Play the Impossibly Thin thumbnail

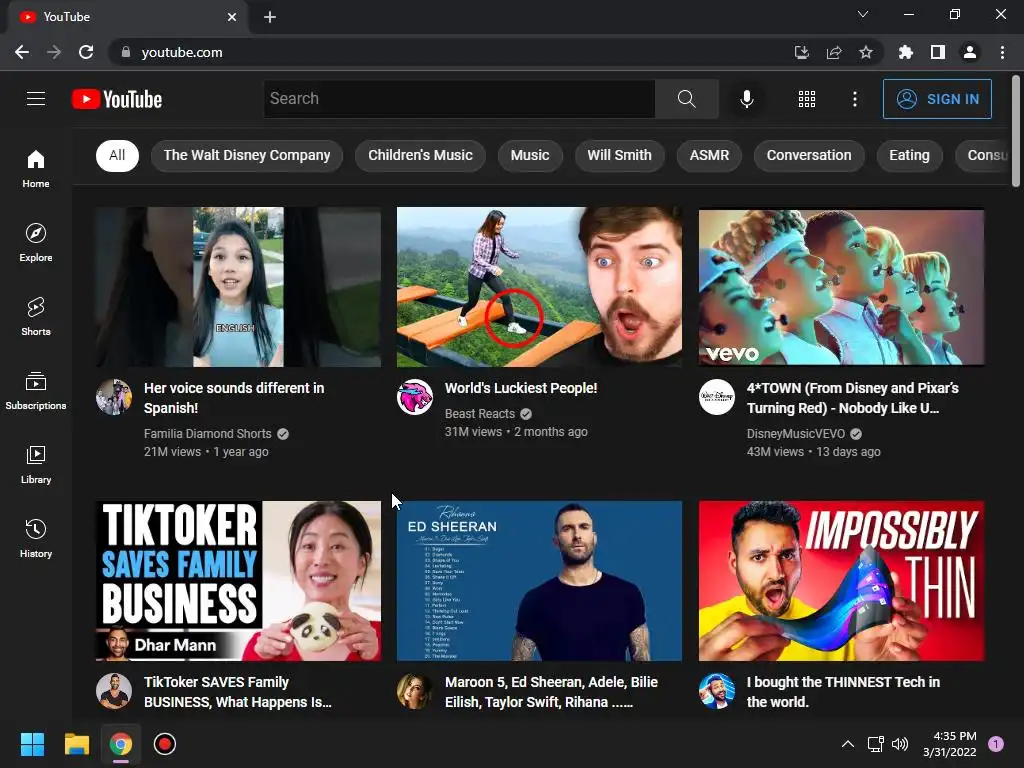point(841,581)
